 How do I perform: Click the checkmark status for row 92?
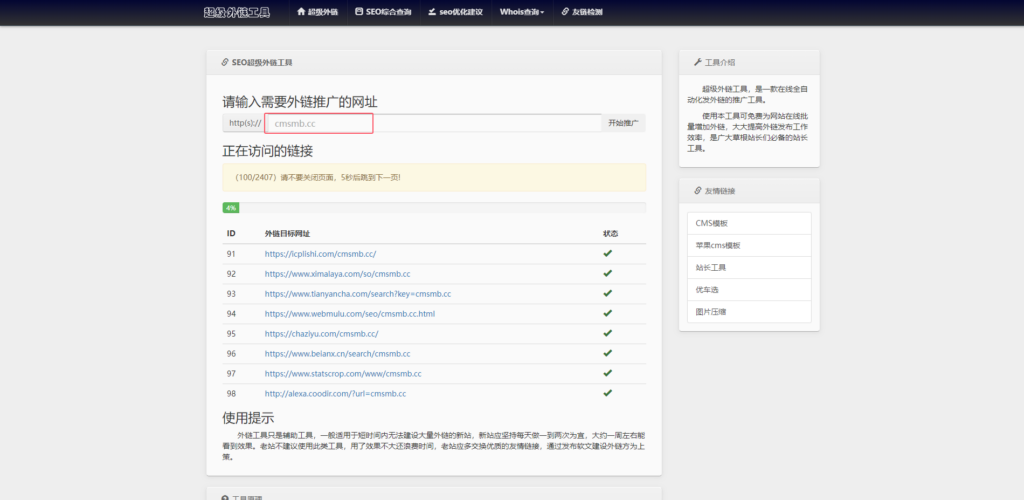(607, 273)
